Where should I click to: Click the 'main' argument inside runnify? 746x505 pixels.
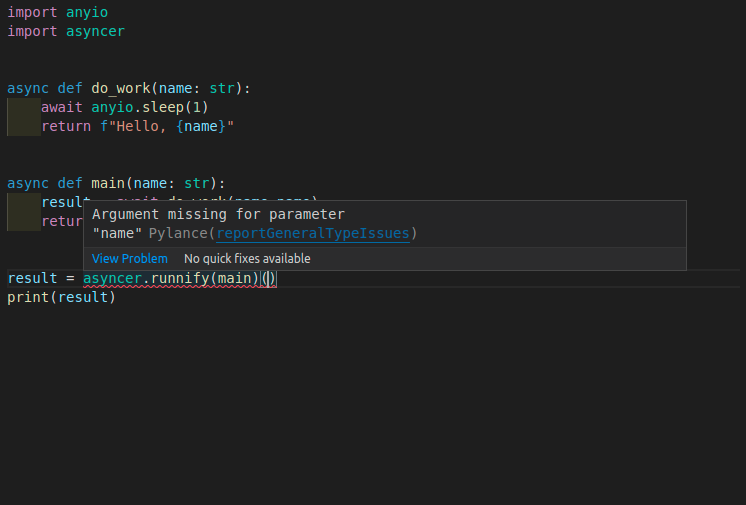tap(234, 278)
